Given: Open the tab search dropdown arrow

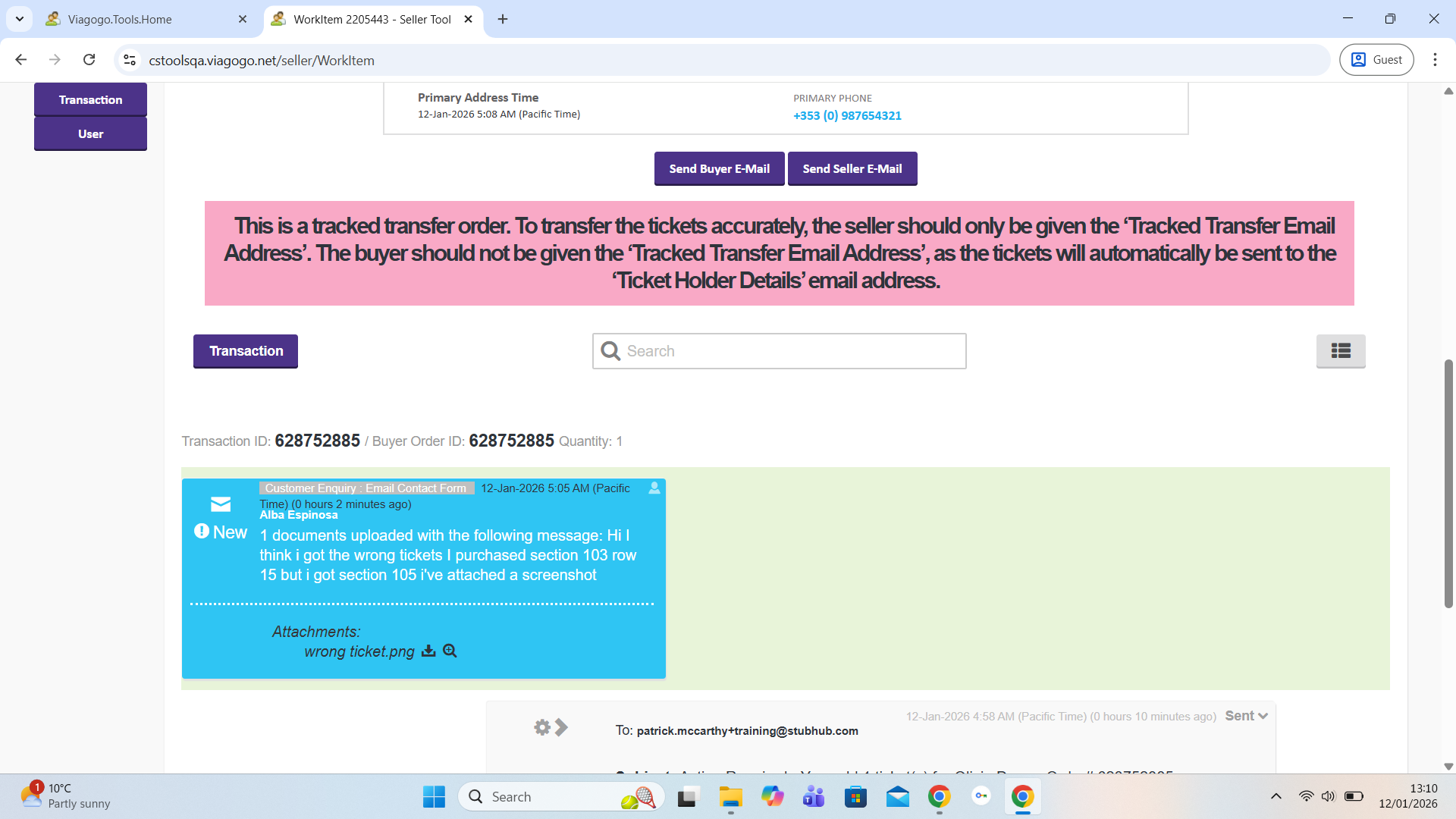Looking at the screenshot, I should 20,19.
